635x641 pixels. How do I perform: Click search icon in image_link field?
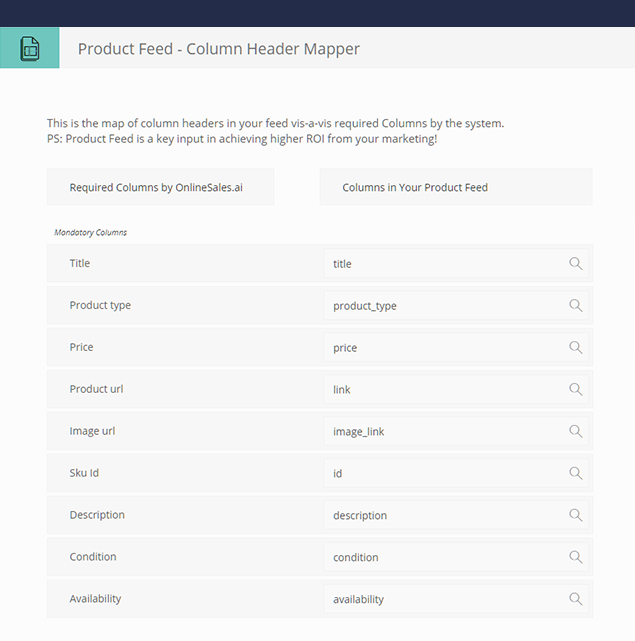[x=576, y=431]
